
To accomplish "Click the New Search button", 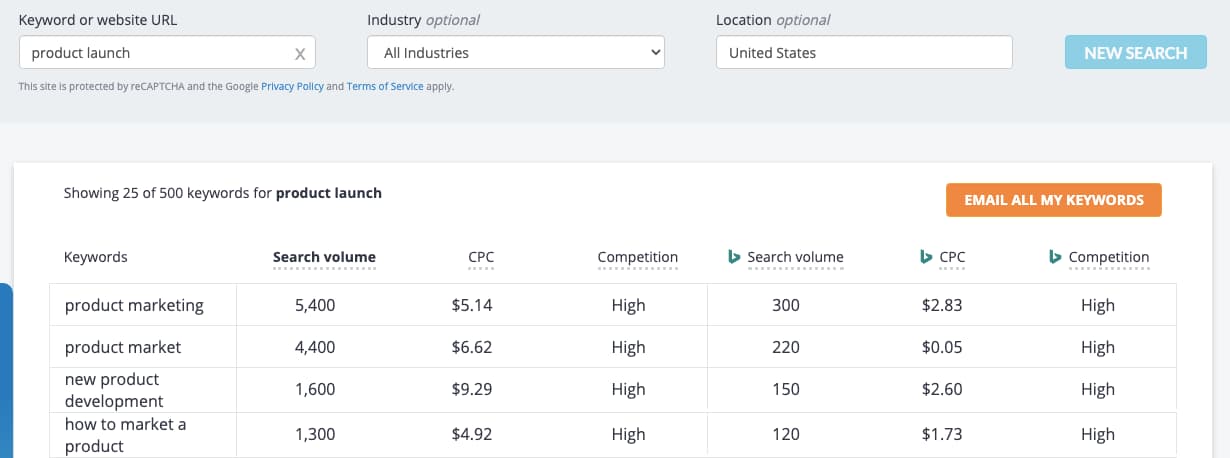I will point(1136,53).
